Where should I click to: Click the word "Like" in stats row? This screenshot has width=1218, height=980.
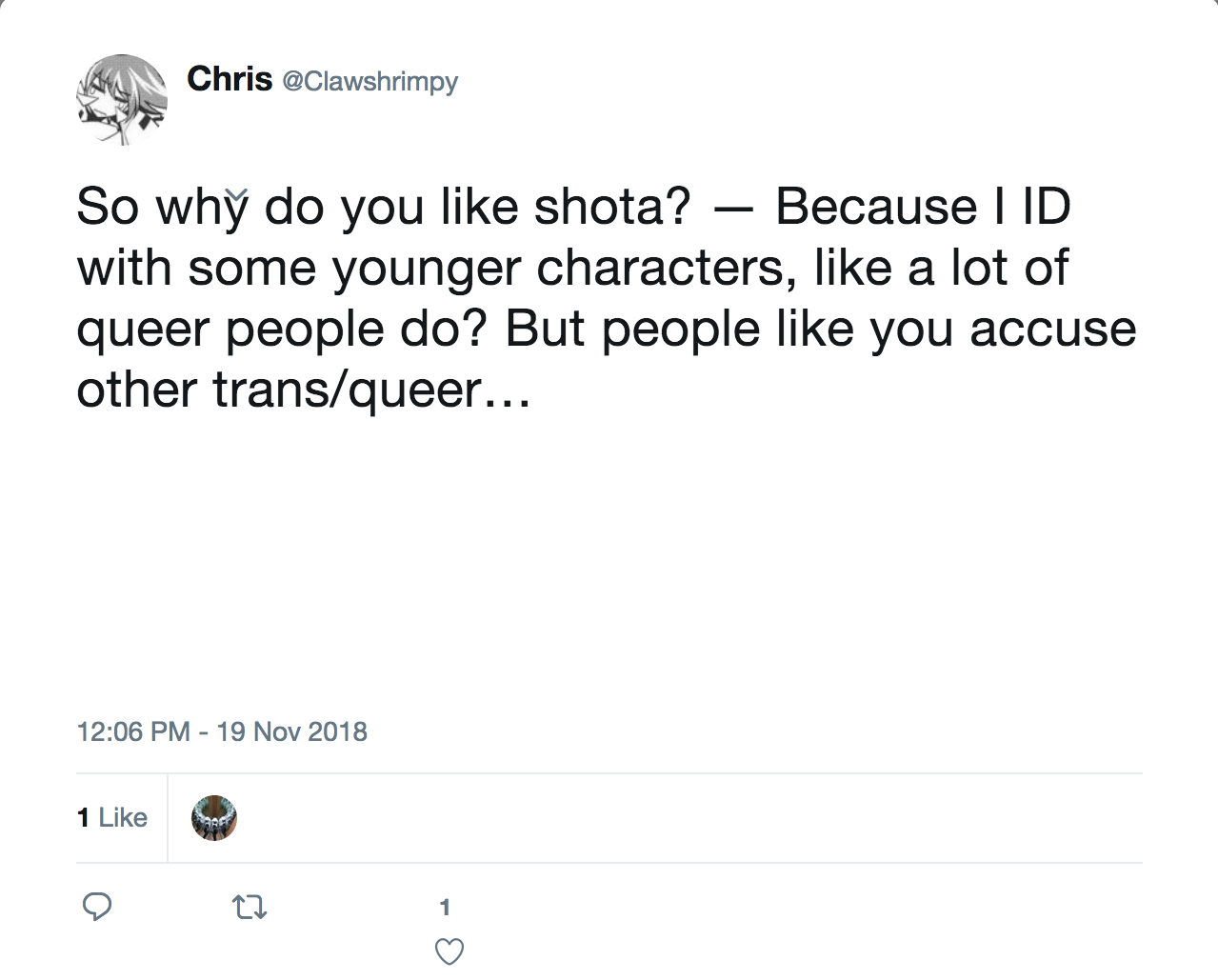tap(123, 818)
